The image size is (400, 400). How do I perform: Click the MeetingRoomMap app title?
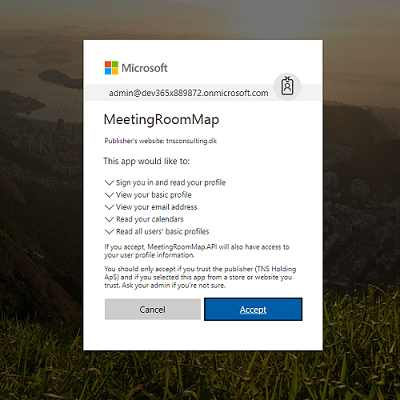click(x=161, y=120)
